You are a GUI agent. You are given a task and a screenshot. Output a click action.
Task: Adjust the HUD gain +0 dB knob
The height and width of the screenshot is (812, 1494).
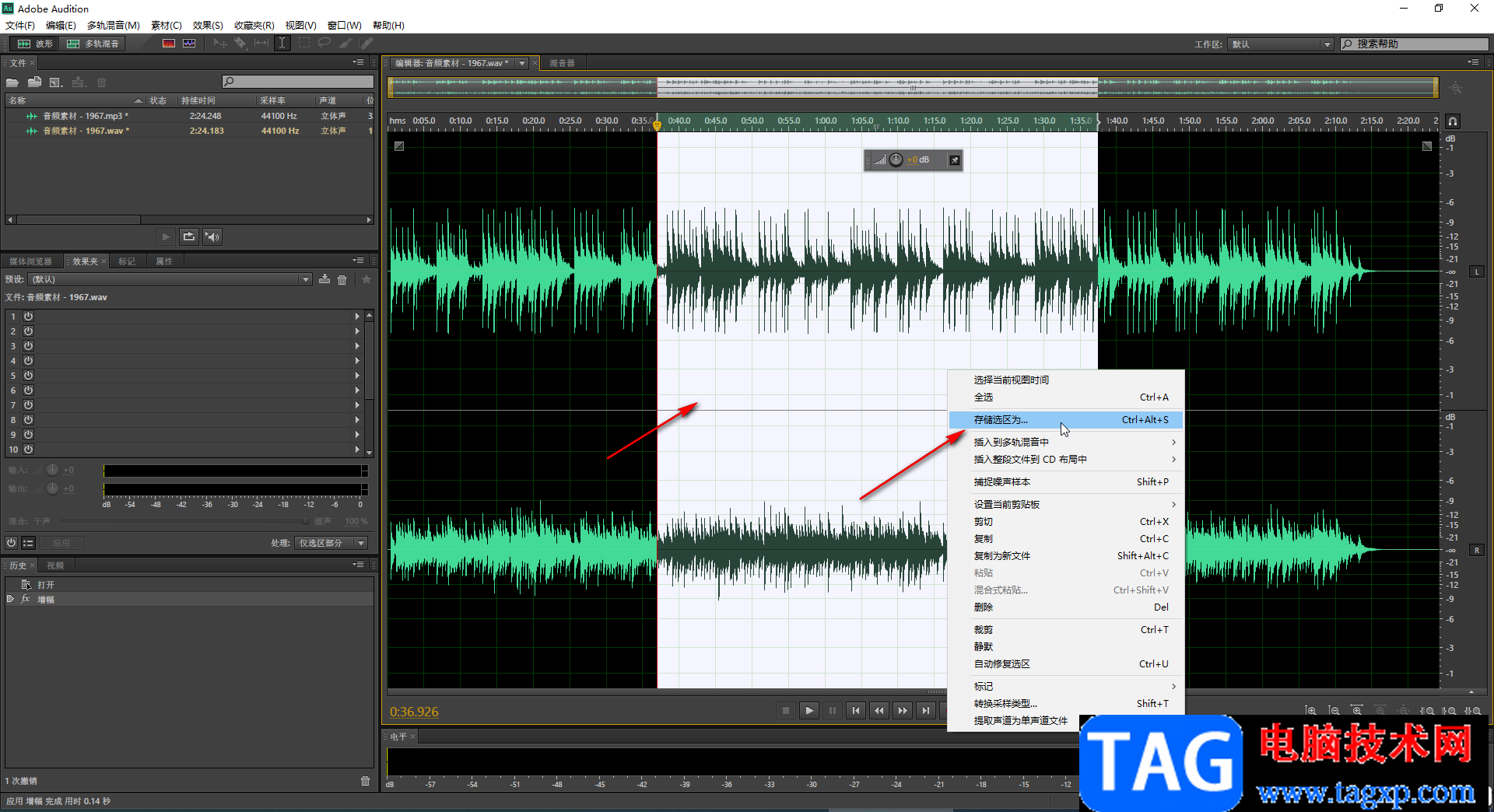point(896,160)
